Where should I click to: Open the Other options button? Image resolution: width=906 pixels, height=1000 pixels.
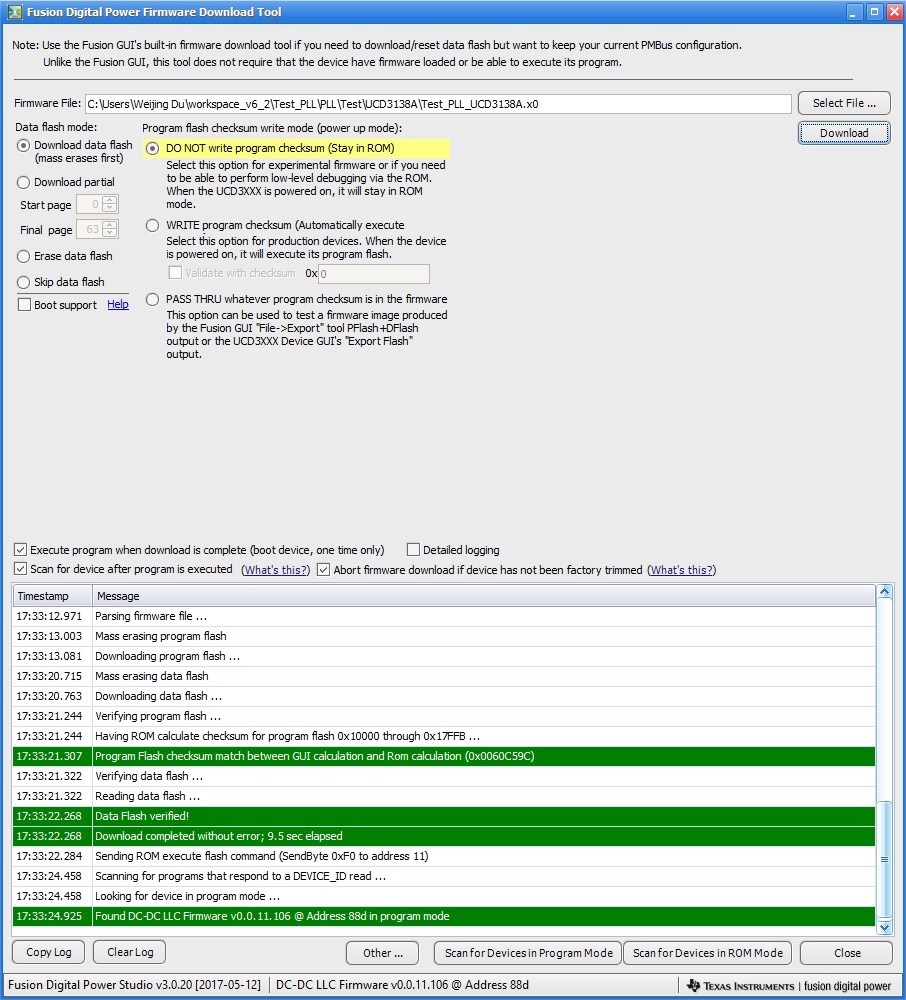[x=383, y=953]
